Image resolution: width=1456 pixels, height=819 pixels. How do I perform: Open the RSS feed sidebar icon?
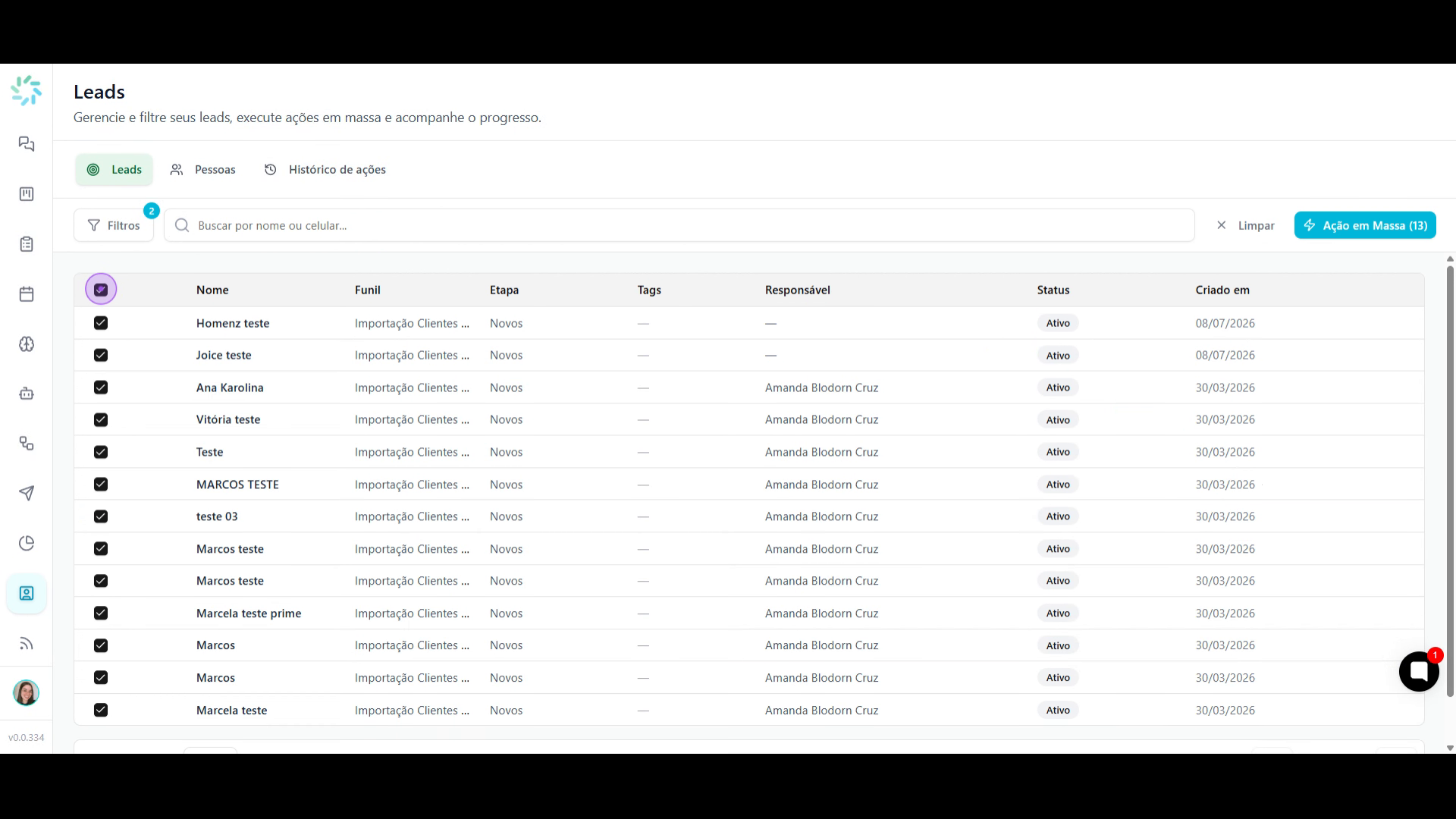27,644
